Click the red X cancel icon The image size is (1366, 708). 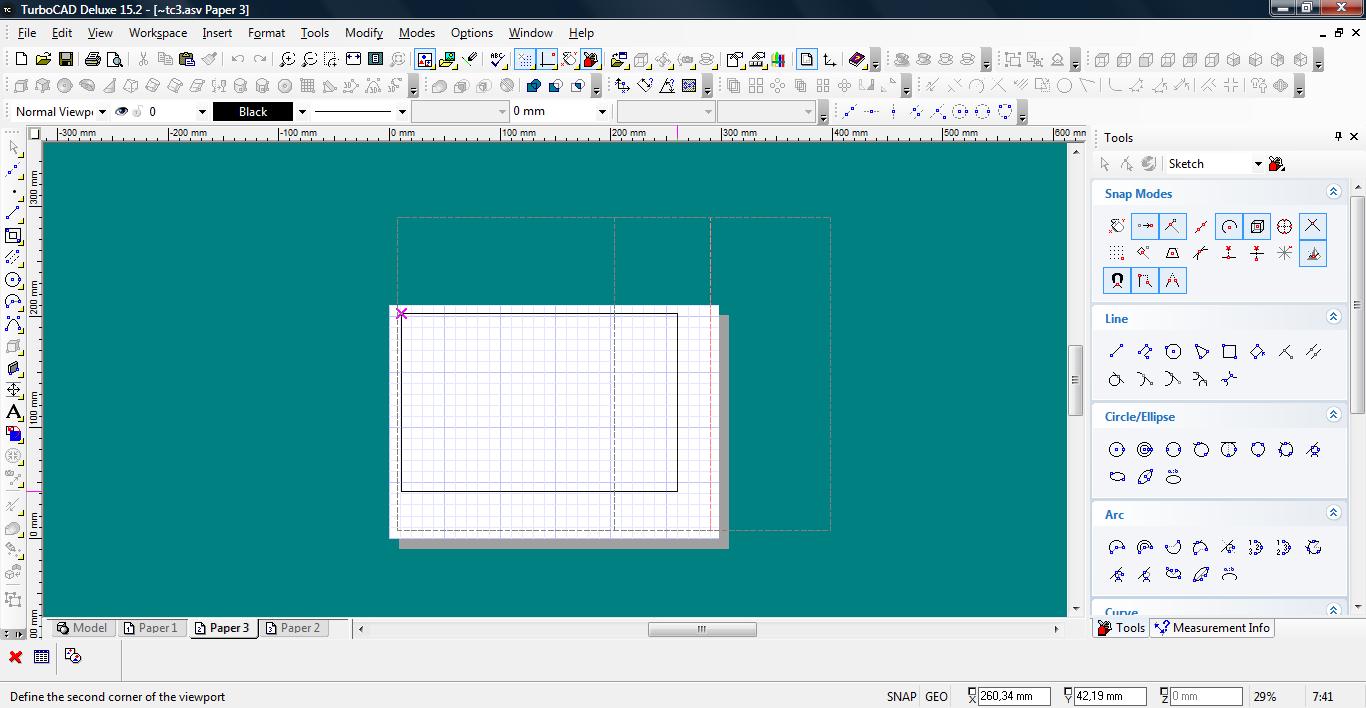click(15, 657)
